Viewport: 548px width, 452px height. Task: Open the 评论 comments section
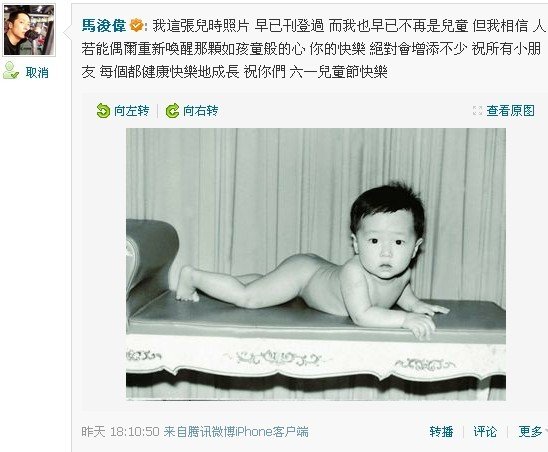[485, 432]
